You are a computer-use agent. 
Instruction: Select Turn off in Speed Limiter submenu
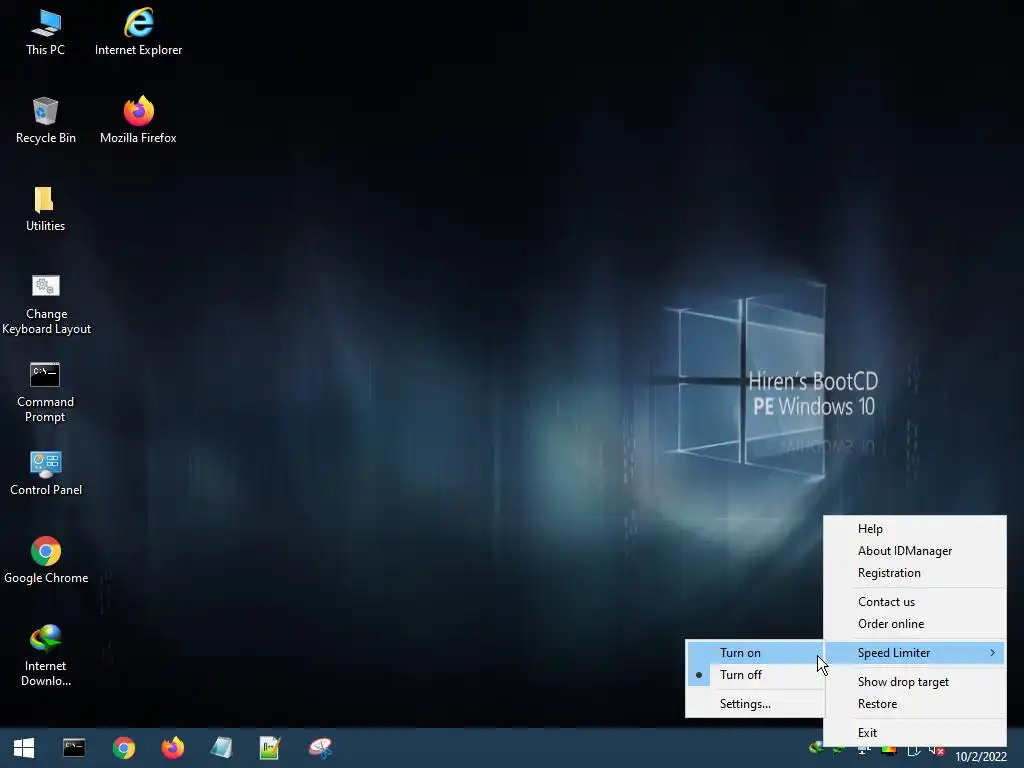tap(756, 675)
